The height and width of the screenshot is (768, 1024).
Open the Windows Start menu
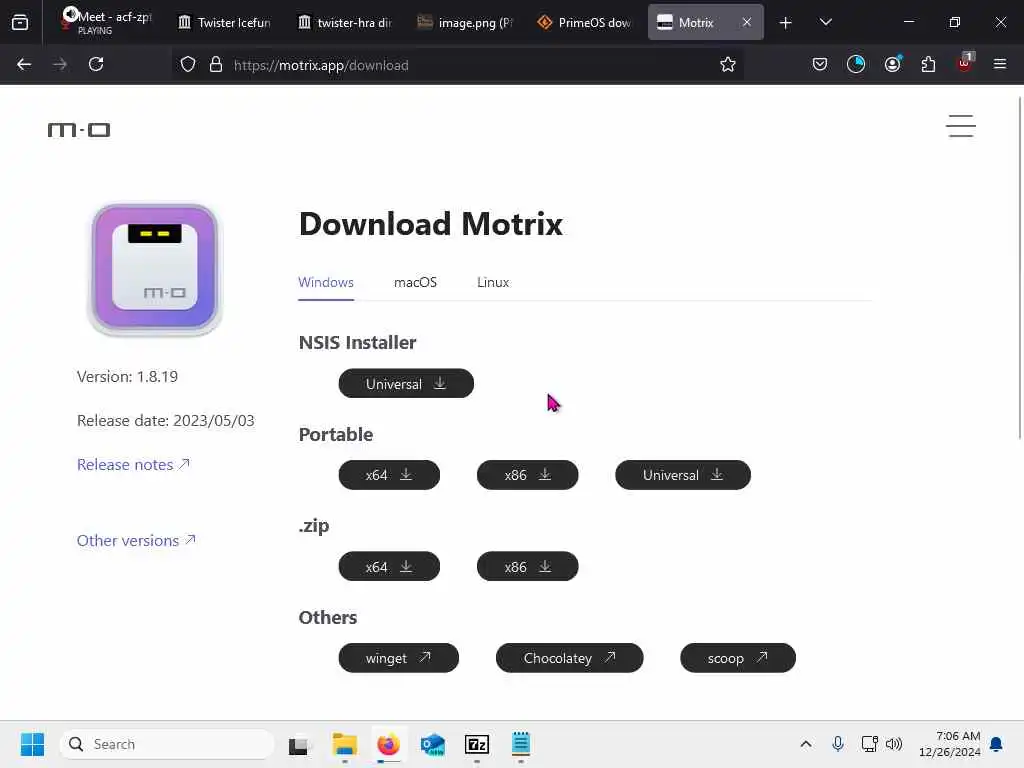click(32, 744)
